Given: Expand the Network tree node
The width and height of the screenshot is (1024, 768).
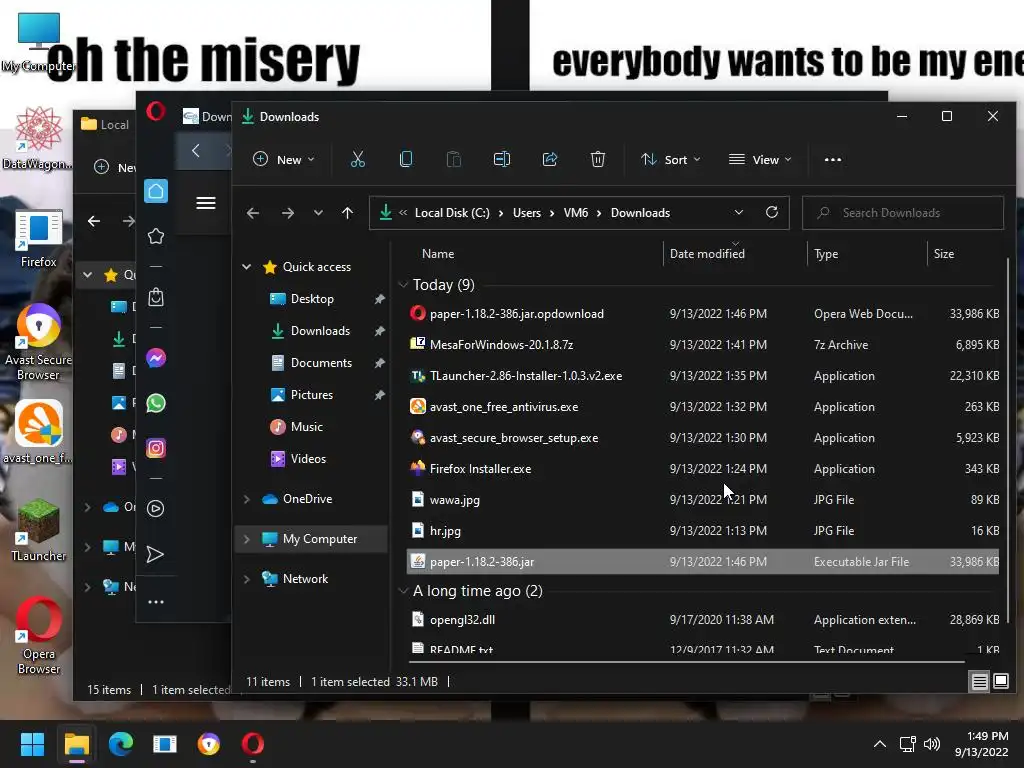Looking at the screenshot, I should click(247, 579).
